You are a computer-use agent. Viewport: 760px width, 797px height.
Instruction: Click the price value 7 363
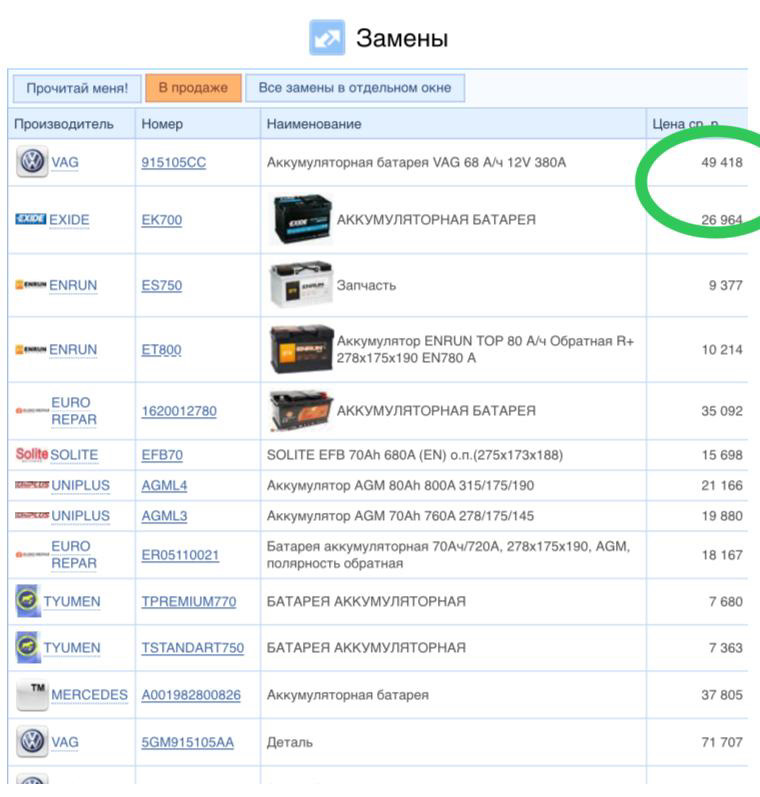[725, 648]
